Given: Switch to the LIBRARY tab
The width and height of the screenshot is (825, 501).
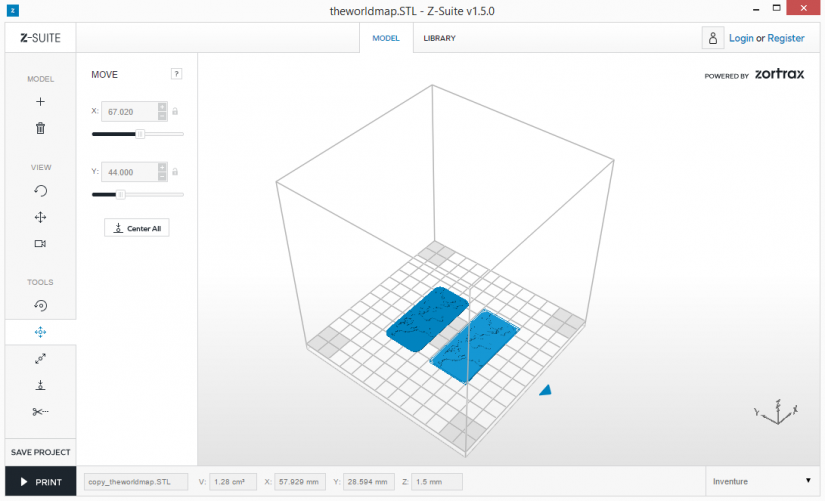Looking at the screenshot, I should tap(439, 38).
